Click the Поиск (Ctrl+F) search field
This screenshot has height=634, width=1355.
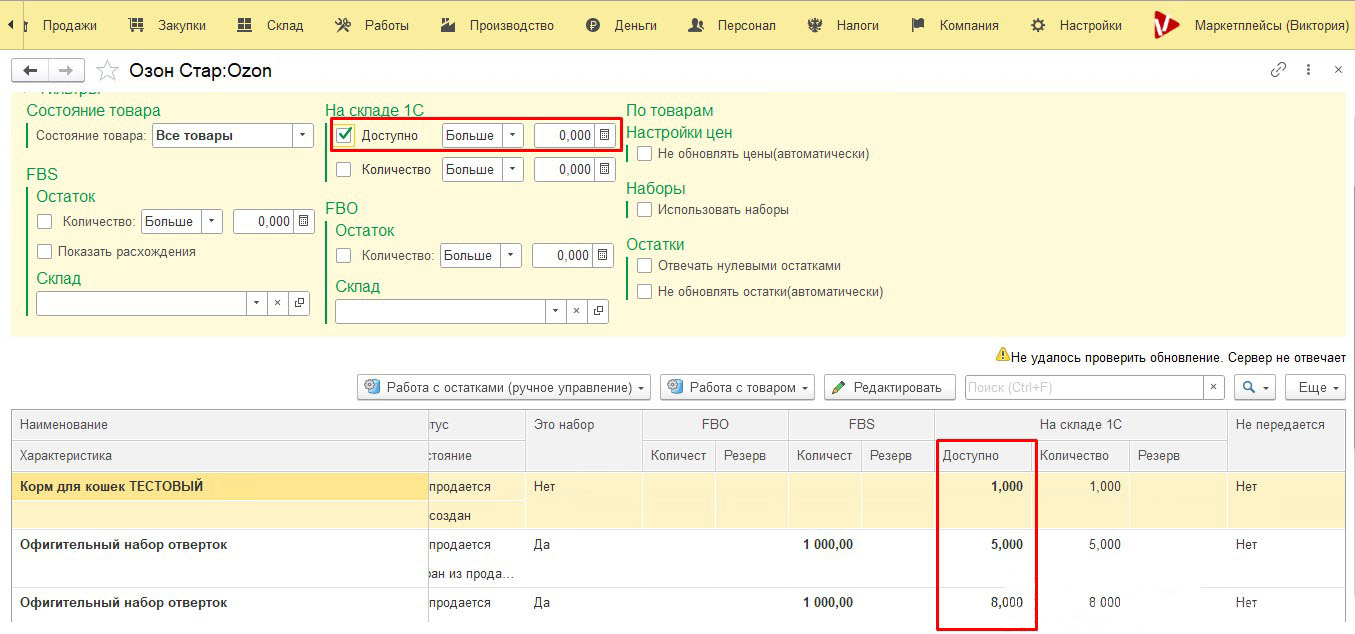[x=1084, y=387]
